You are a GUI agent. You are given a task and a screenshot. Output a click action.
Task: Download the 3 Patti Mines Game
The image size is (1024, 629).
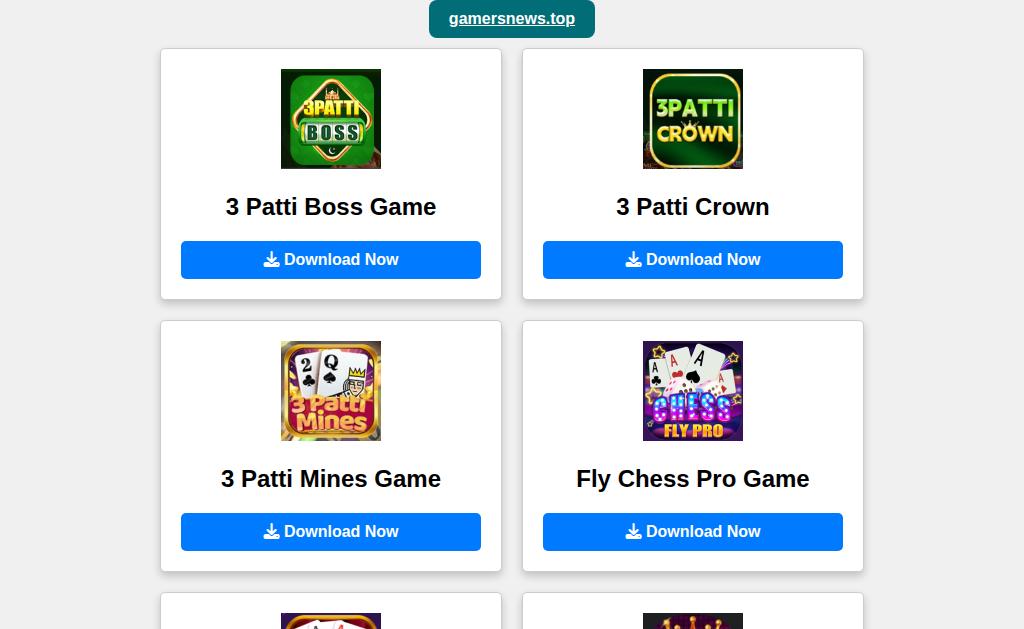coord(330,532)
